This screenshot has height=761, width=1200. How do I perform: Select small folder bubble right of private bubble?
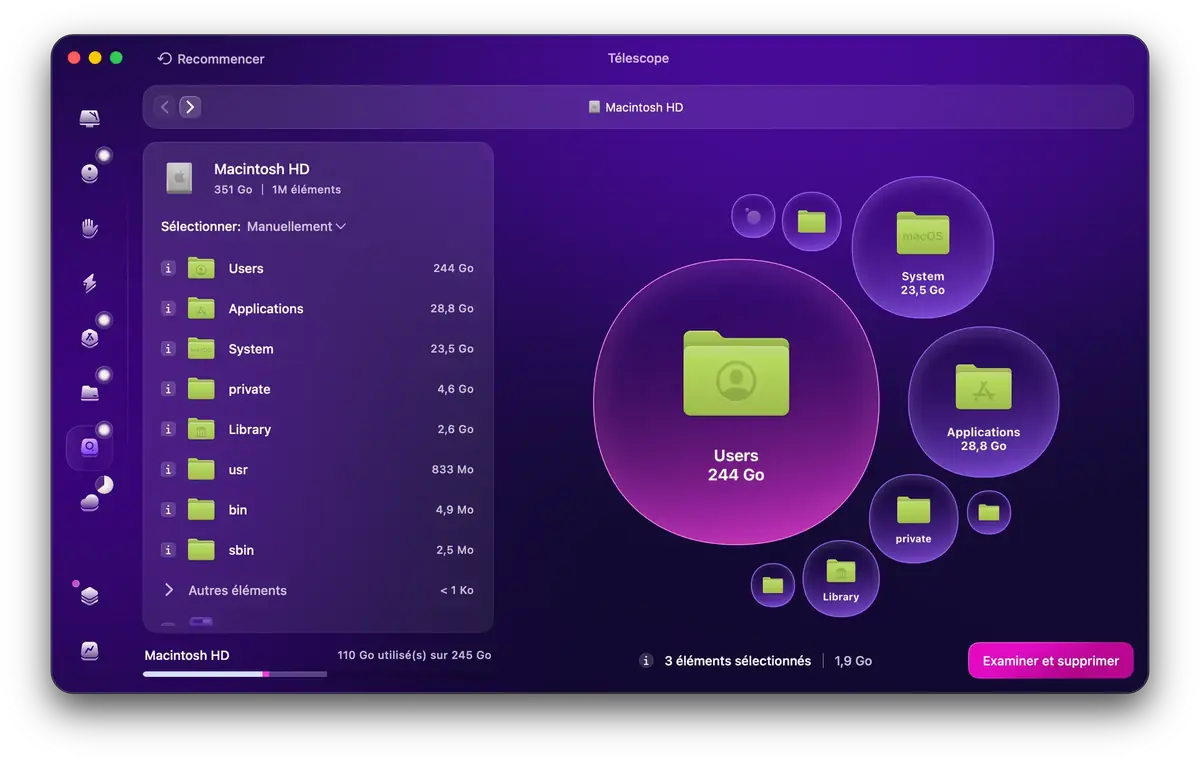989,512
